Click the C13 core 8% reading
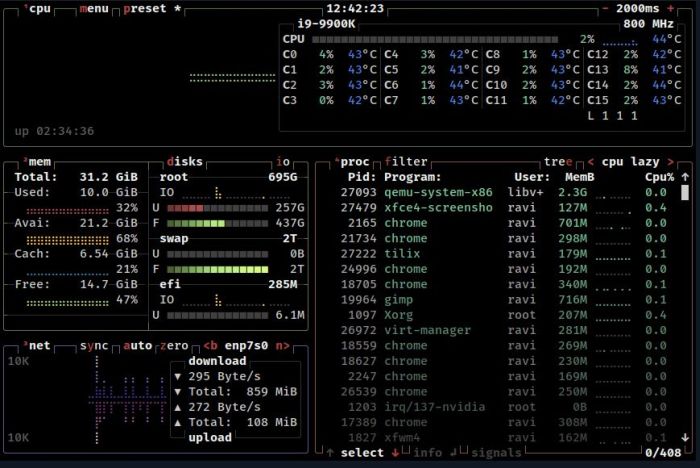Image resolution: width=700 pixels, height=468 pixels. [630, 70]
